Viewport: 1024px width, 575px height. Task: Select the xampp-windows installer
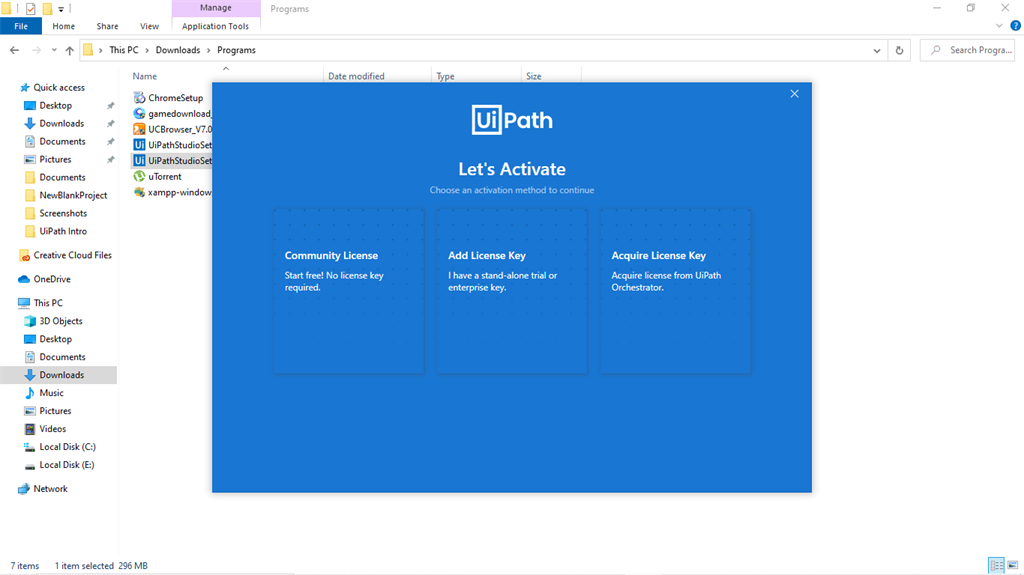(171, 192)
